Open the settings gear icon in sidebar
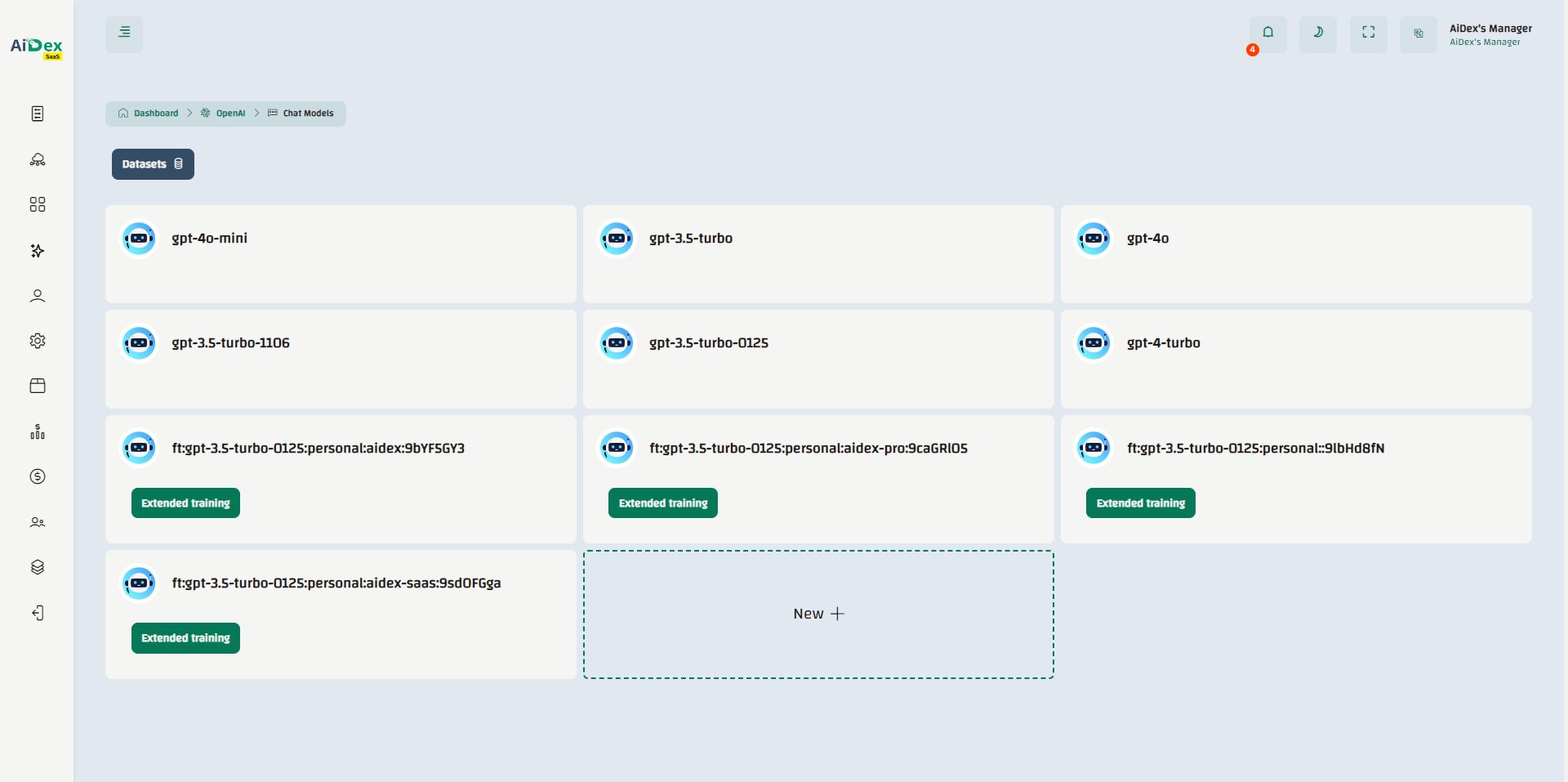This screenshot has width=1568, height=782. coord(38,341)
